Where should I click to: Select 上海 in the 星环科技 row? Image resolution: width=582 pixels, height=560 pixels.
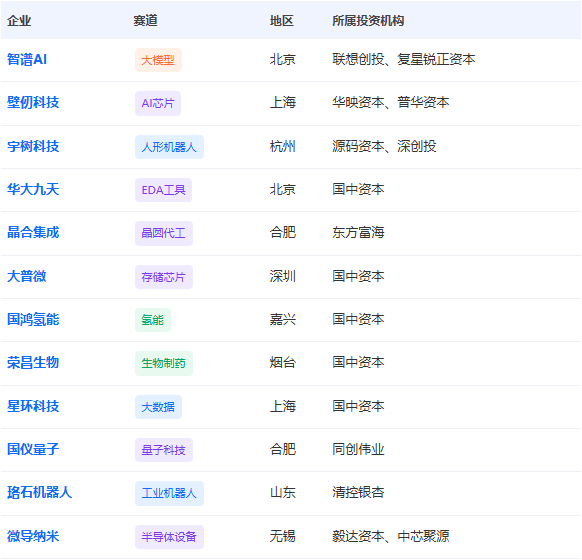(283, 406)
